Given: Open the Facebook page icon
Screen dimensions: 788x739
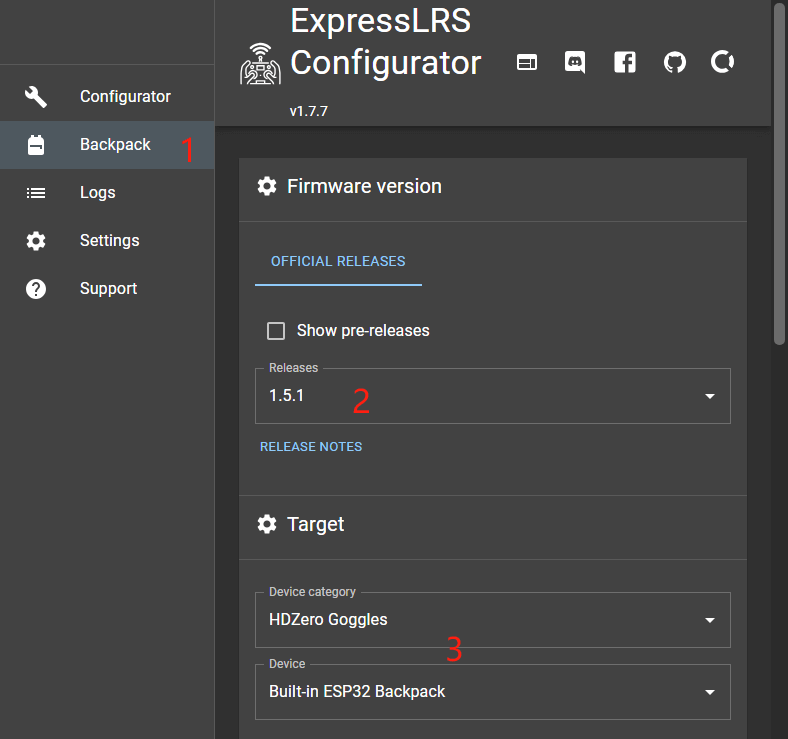Looking at the screenshot, I should point(625,63).
